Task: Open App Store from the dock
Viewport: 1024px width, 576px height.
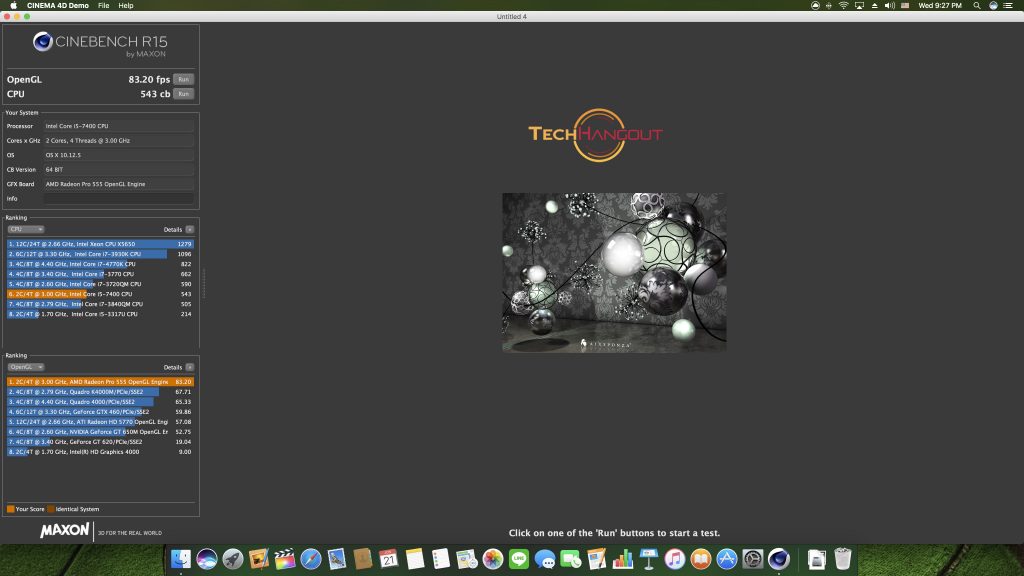Action: [x=727, y=559]
